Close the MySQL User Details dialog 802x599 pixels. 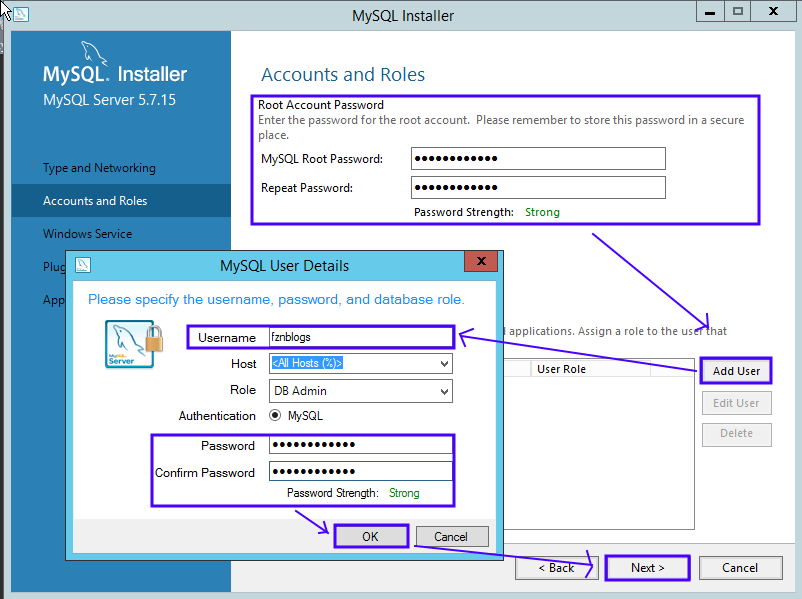tap(481, 261)
